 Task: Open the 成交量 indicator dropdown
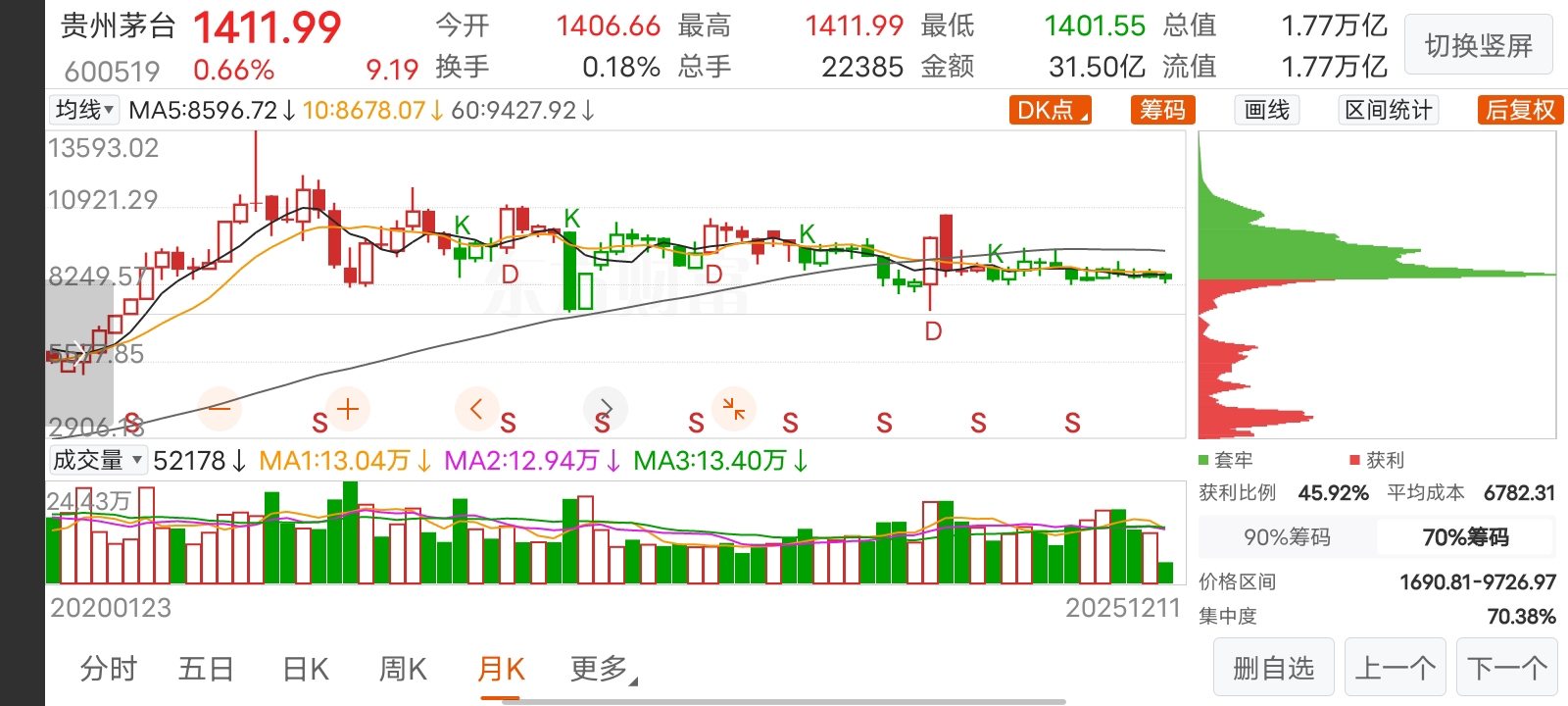pyautogui.click(x=98, y=460)
